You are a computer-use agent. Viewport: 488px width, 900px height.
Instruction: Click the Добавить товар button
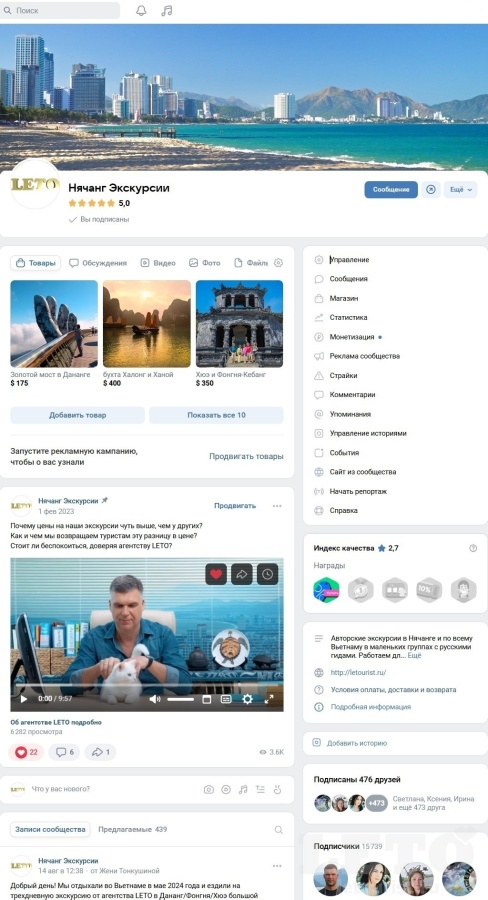pos(78,415)
